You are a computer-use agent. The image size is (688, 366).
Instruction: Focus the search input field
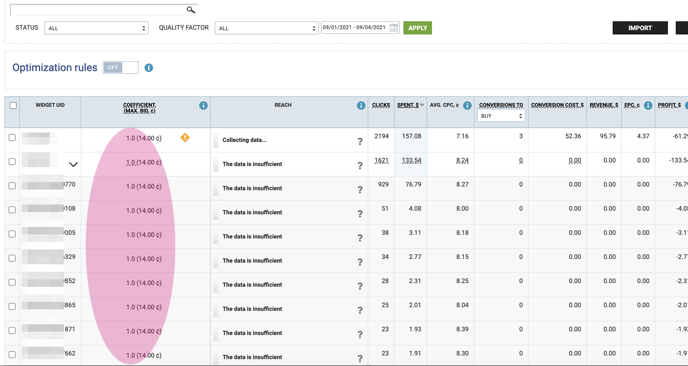point(99,10)
